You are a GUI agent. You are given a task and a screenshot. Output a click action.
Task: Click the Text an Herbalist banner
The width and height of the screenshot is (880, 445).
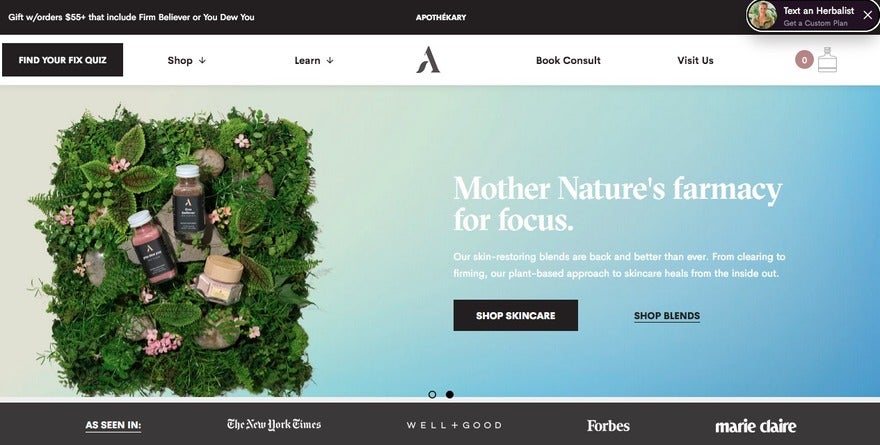point(812,16)
